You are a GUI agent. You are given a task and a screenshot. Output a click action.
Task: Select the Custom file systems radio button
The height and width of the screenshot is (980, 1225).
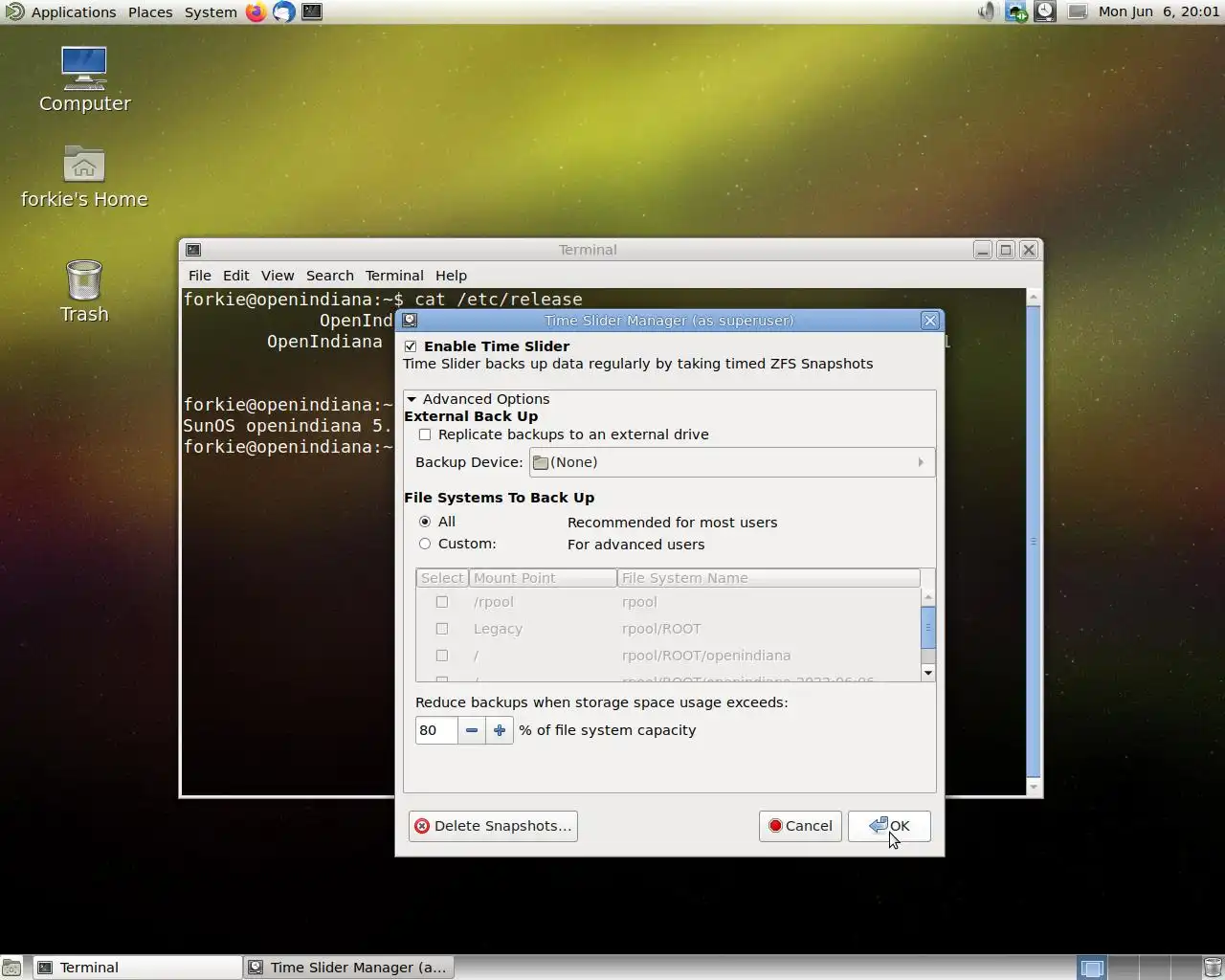(425, 544)
